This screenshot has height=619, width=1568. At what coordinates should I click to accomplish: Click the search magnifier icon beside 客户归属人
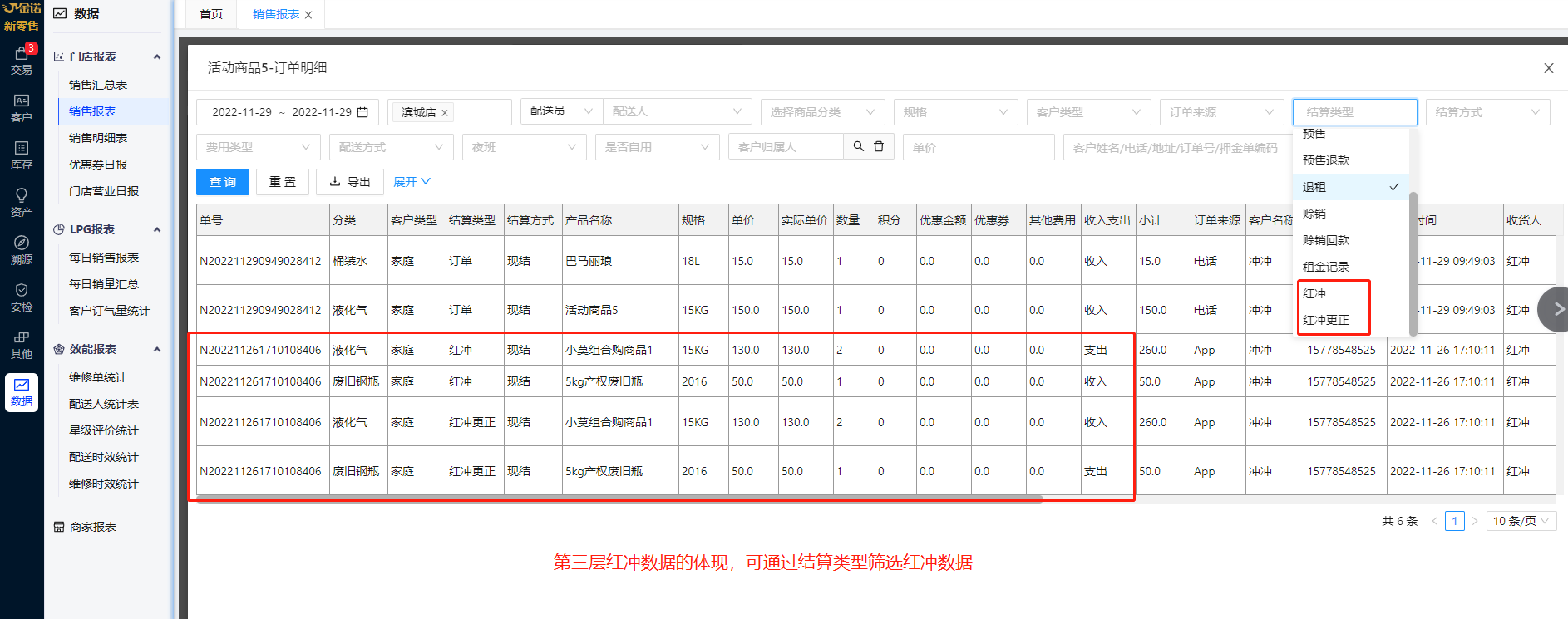click(x=858, y=146)
